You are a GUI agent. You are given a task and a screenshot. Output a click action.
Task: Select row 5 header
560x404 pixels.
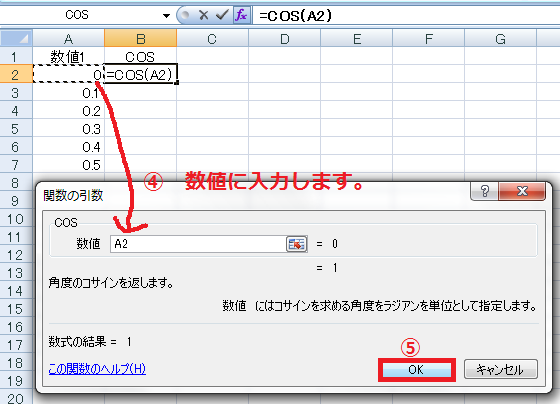(x=16, y=129)
